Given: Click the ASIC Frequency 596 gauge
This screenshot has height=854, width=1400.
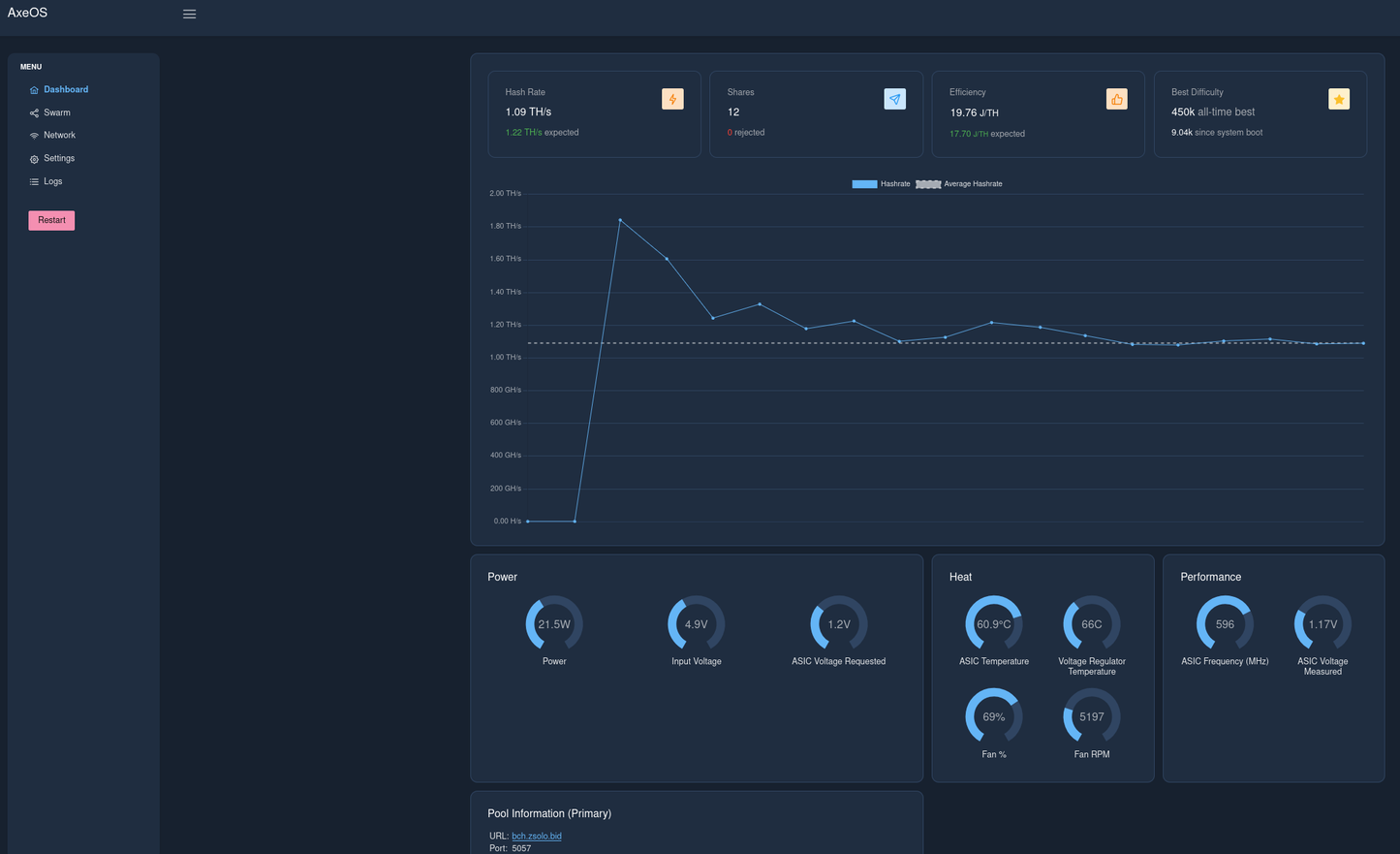Looking at the screenshot, I should (x=1224, y=624).
